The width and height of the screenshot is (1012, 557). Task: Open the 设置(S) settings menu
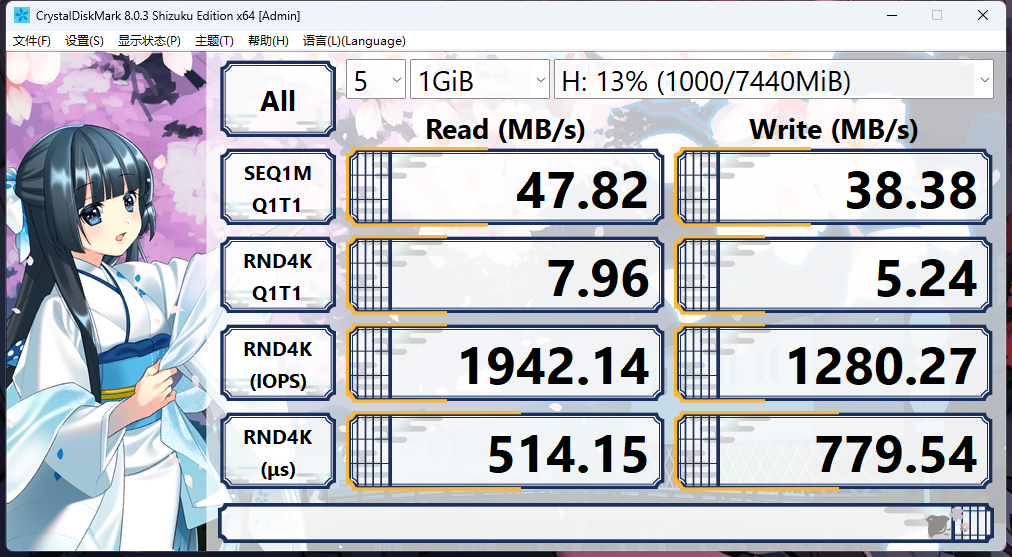84,41
